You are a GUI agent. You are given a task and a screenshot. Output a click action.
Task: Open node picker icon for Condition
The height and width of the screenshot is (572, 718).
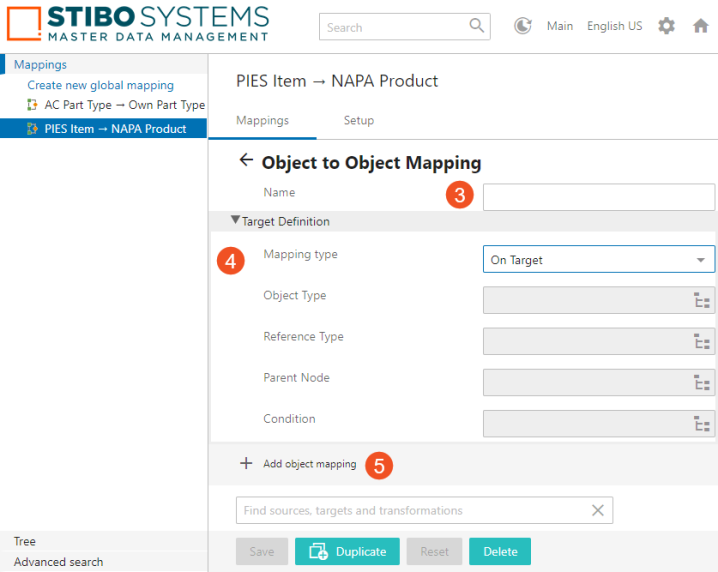click(702, 424)
